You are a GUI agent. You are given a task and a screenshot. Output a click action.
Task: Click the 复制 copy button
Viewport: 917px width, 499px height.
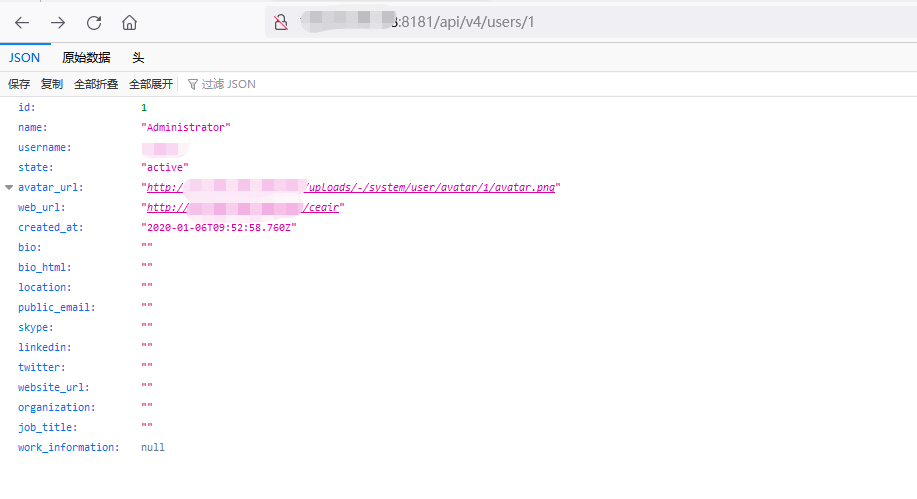52,84
